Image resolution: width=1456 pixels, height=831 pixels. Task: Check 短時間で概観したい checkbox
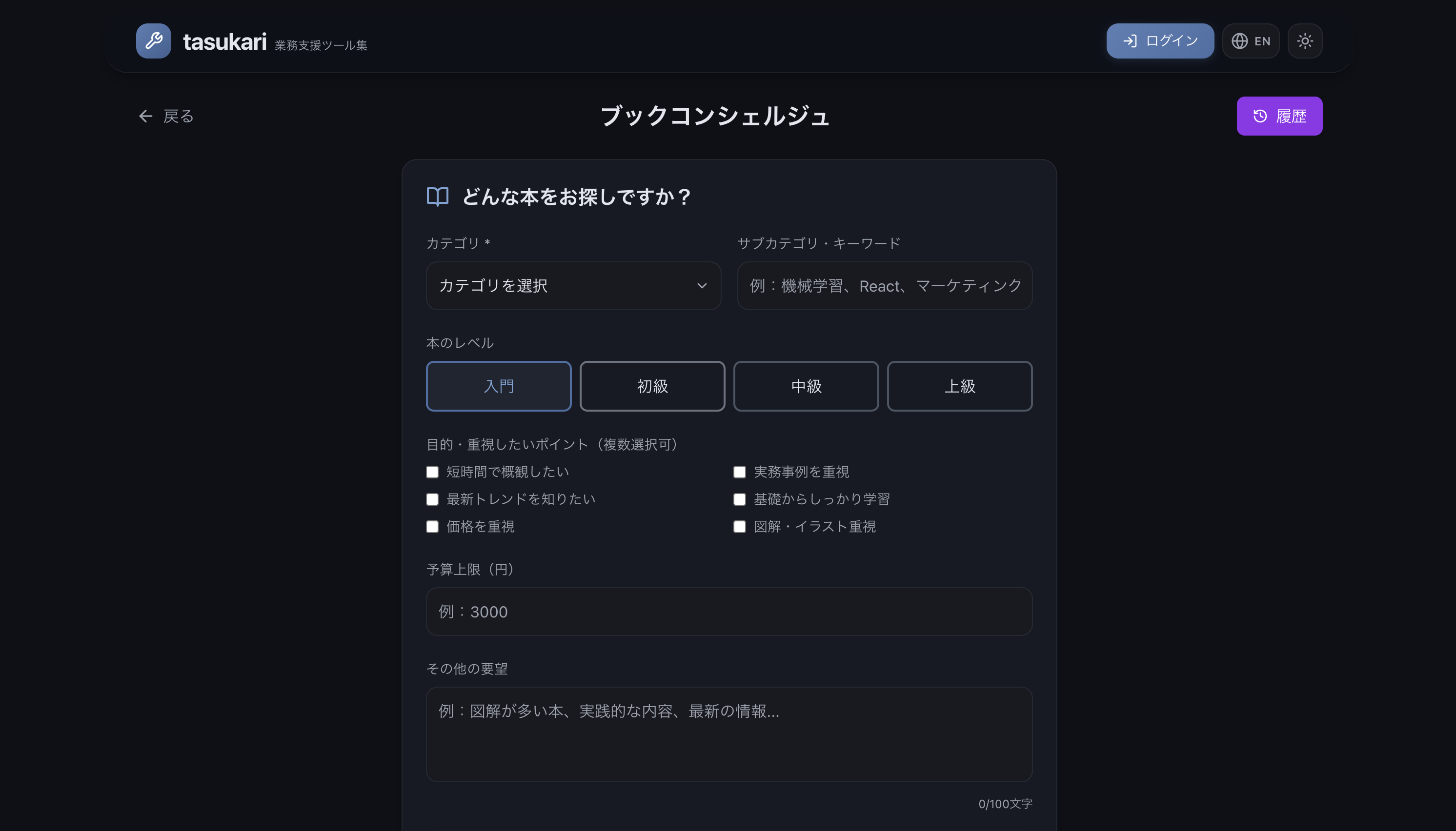[x=432, y=472]
